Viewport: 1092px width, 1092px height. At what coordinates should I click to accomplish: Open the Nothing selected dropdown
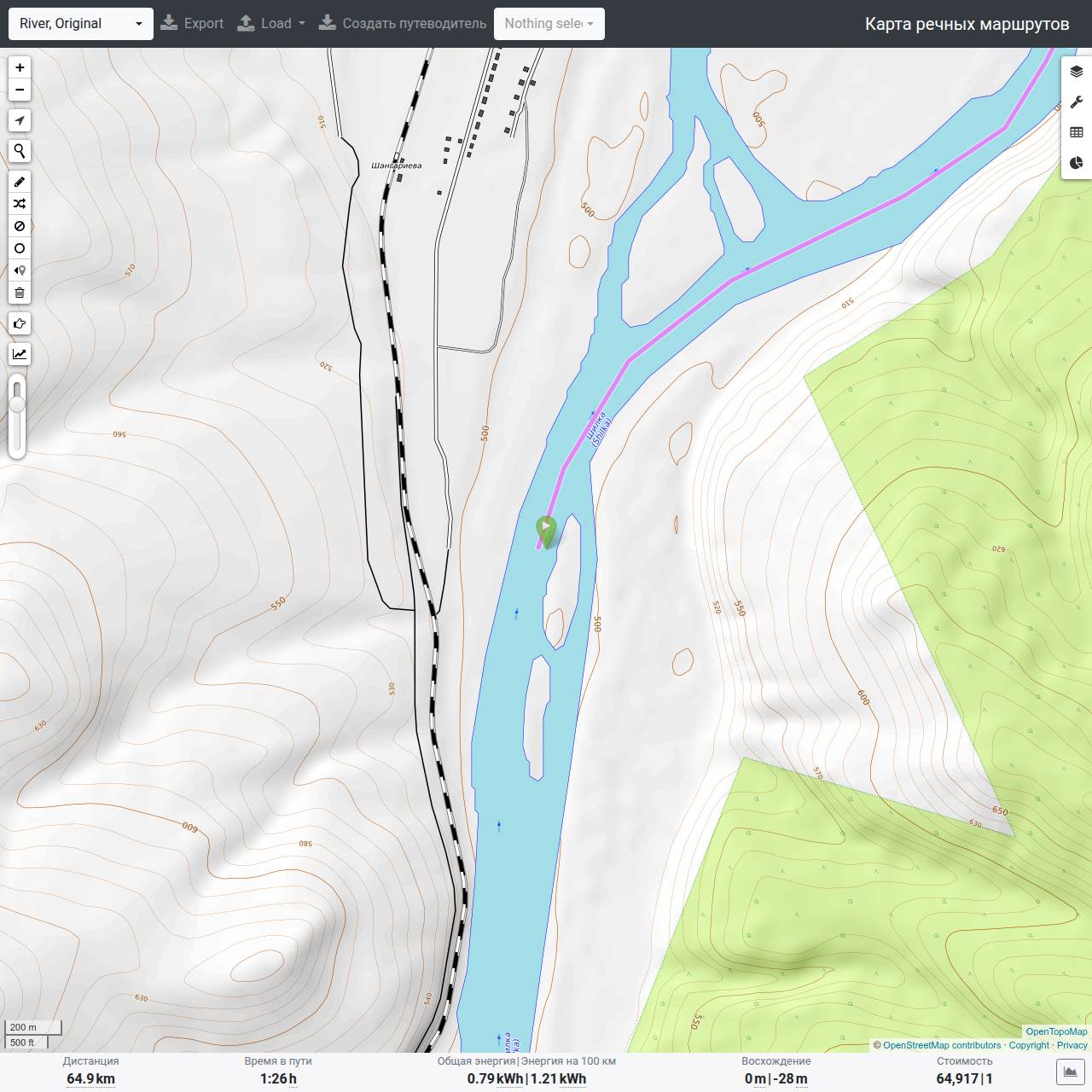coord(549,24)
